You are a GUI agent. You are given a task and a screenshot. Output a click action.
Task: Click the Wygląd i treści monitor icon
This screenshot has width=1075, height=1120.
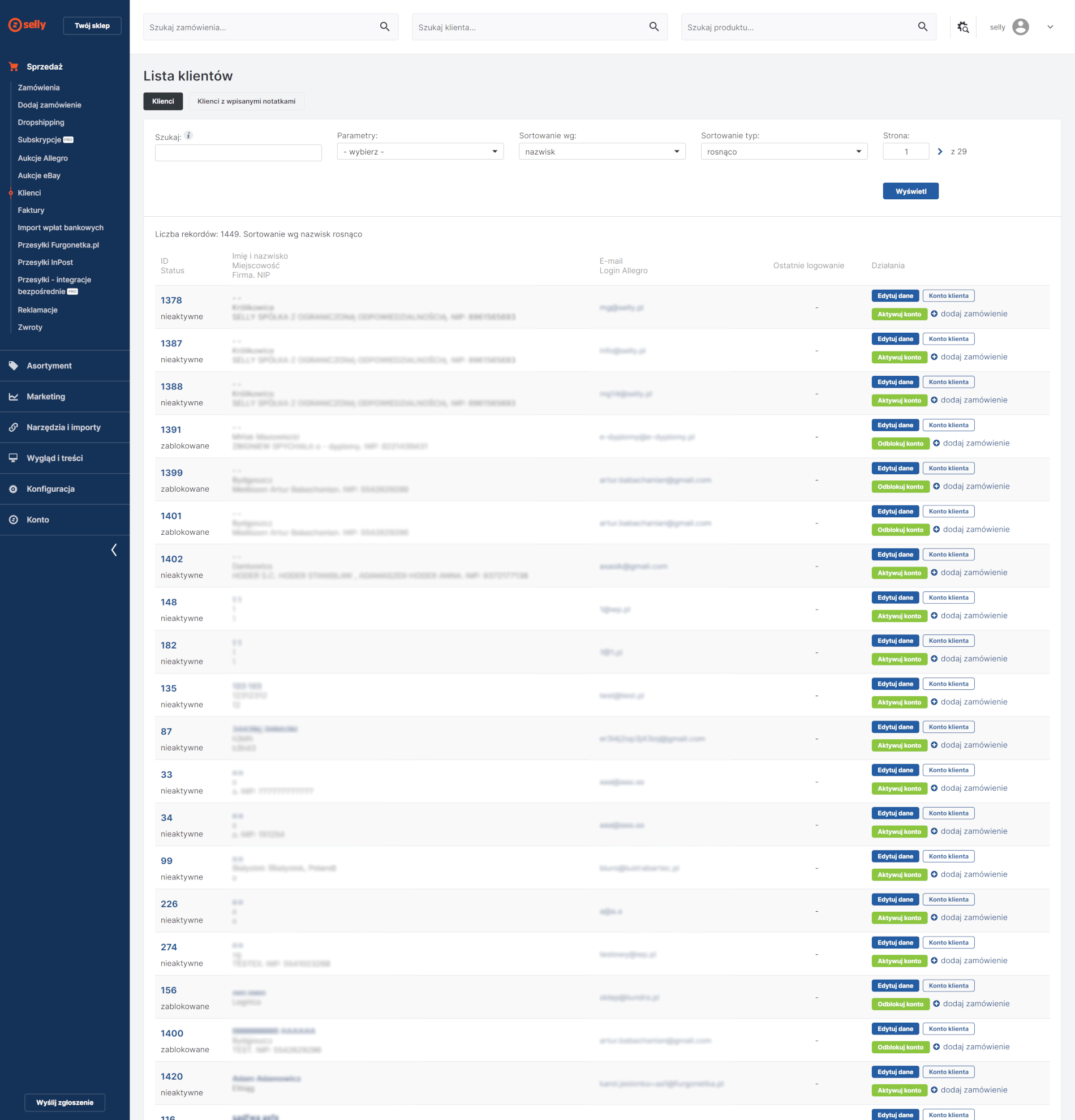click(14, 458)
